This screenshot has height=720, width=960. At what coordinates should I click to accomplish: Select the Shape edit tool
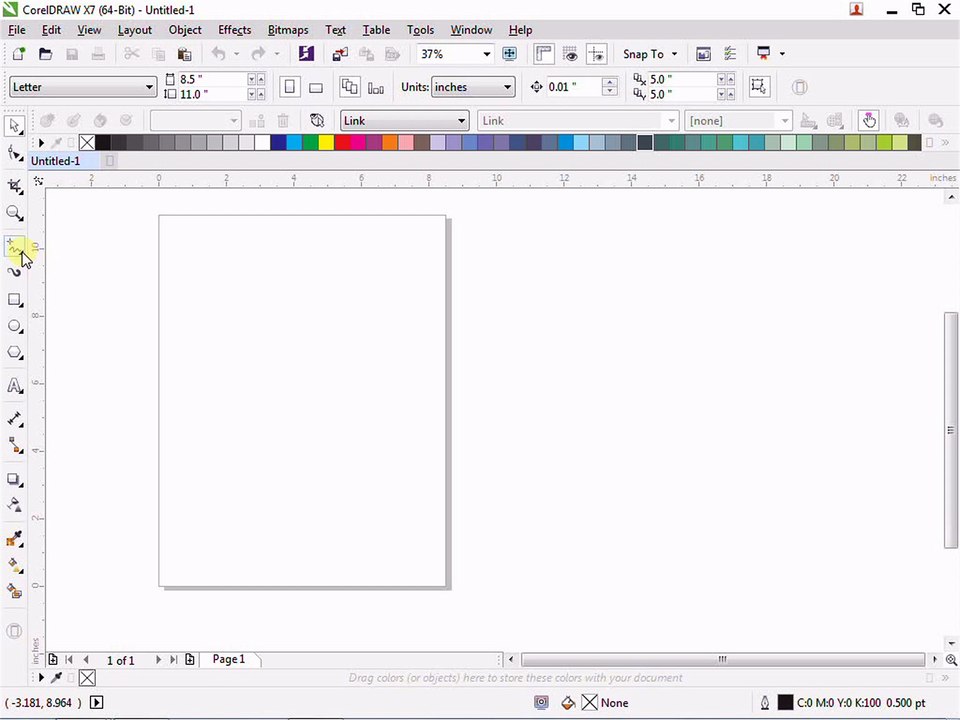(x=15, y=153)
